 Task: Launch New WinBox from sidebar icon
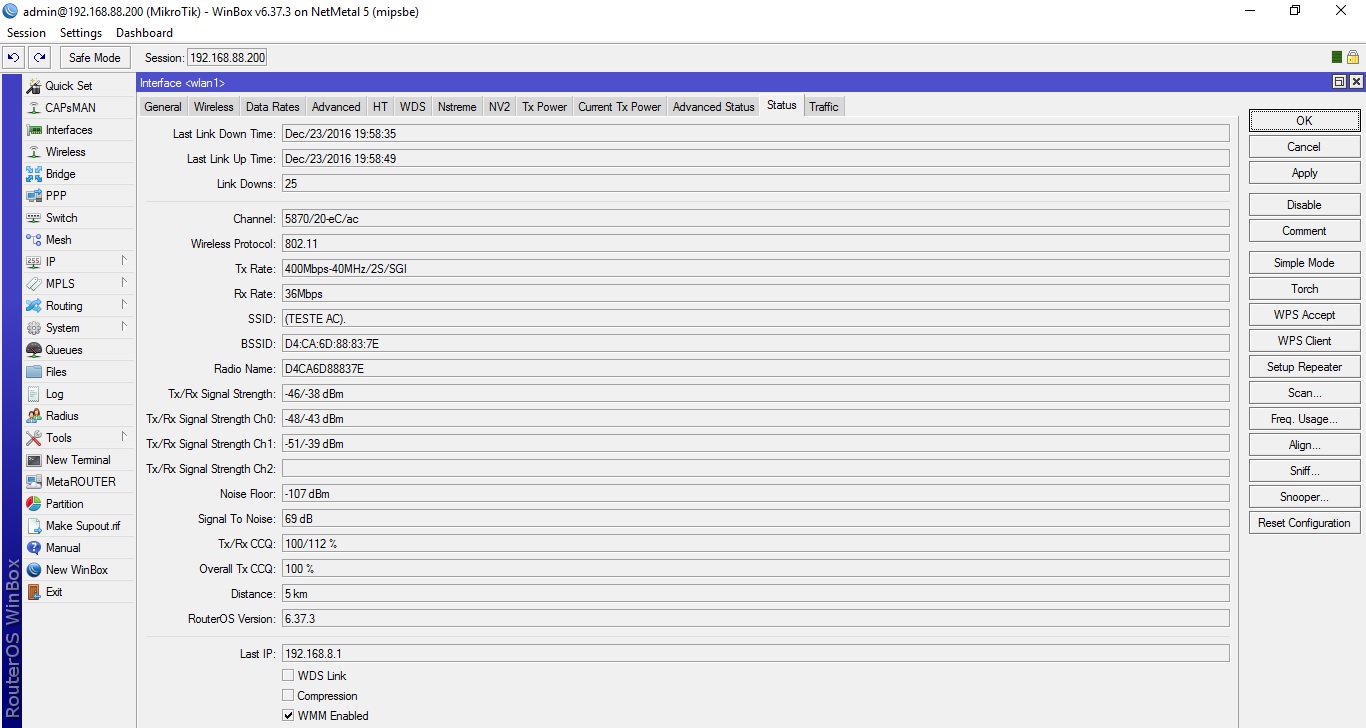coord(34,570)
